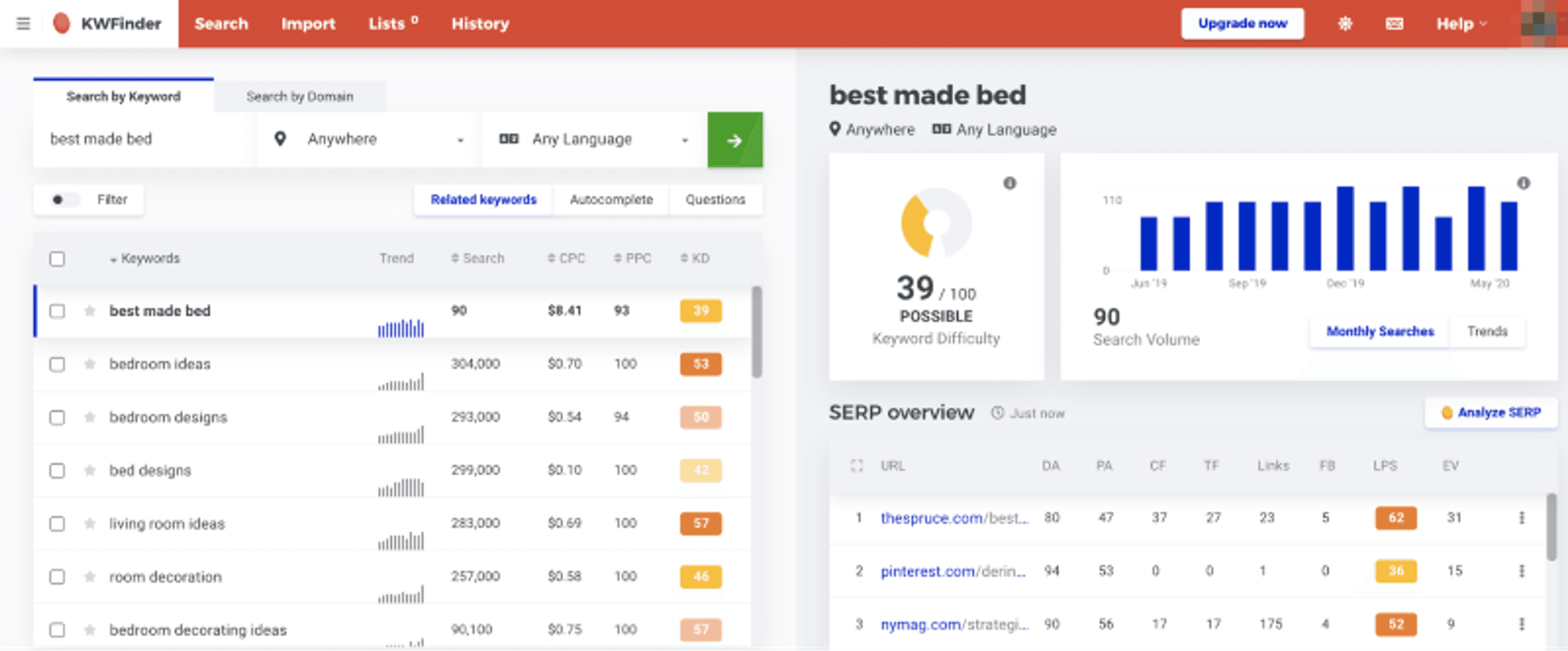Show the Trends chart view

pos(1487,331)
